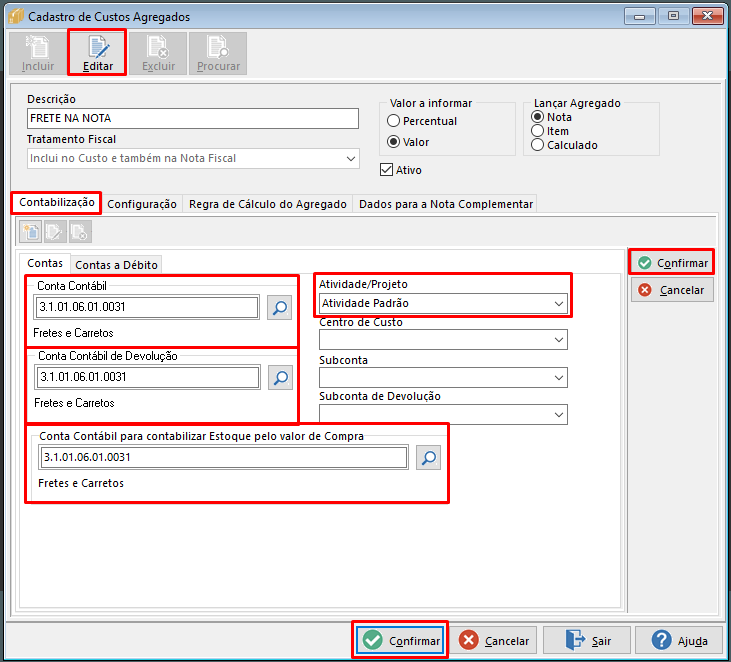Click the Ajuda button
The height and width of the screenshot is (662, 731).
pos(679,641)
